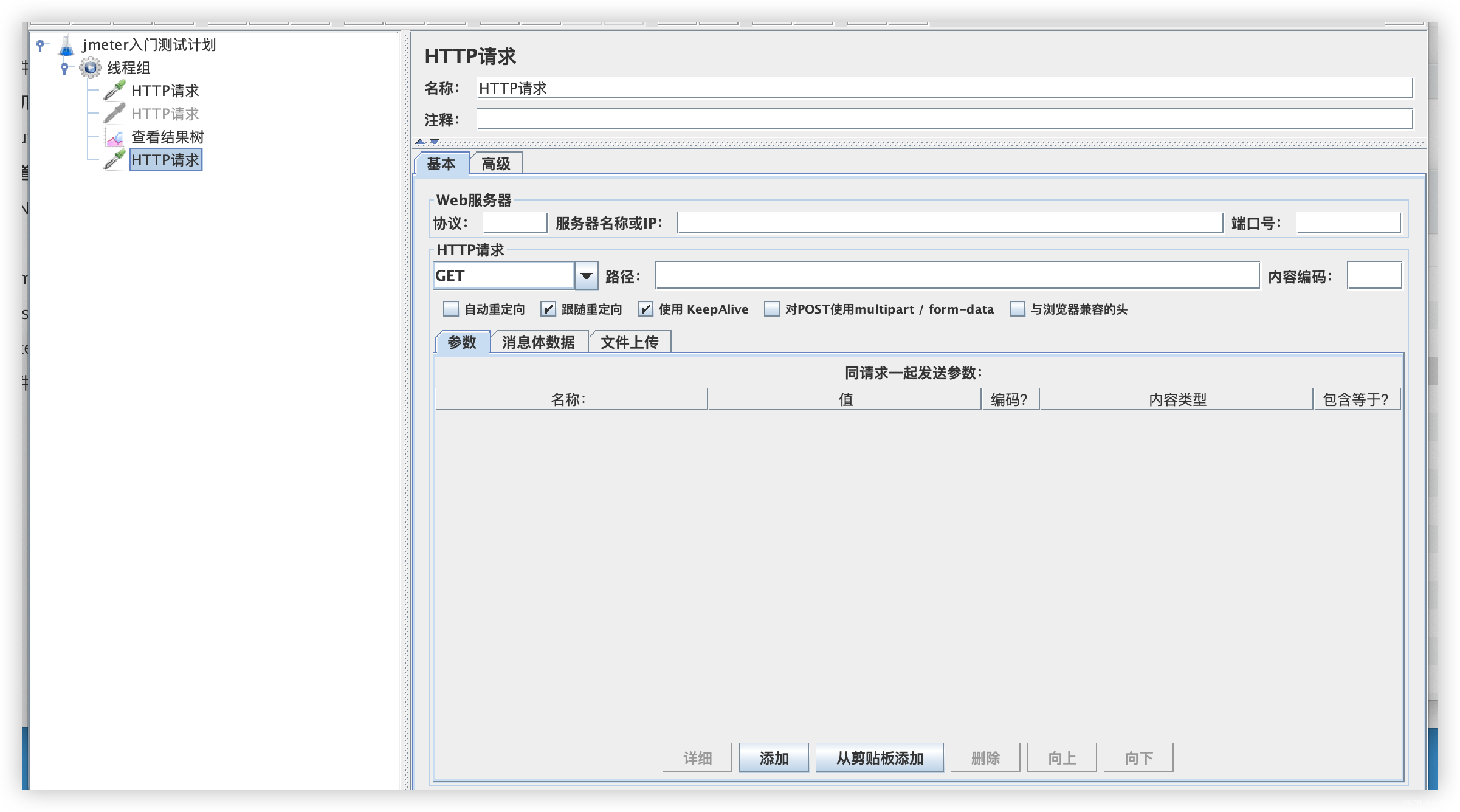Image resolution: width=1460 pixels, height=812 pixels.
Task: Click the 包含等于? column header
Action: tap(1357, 399)
